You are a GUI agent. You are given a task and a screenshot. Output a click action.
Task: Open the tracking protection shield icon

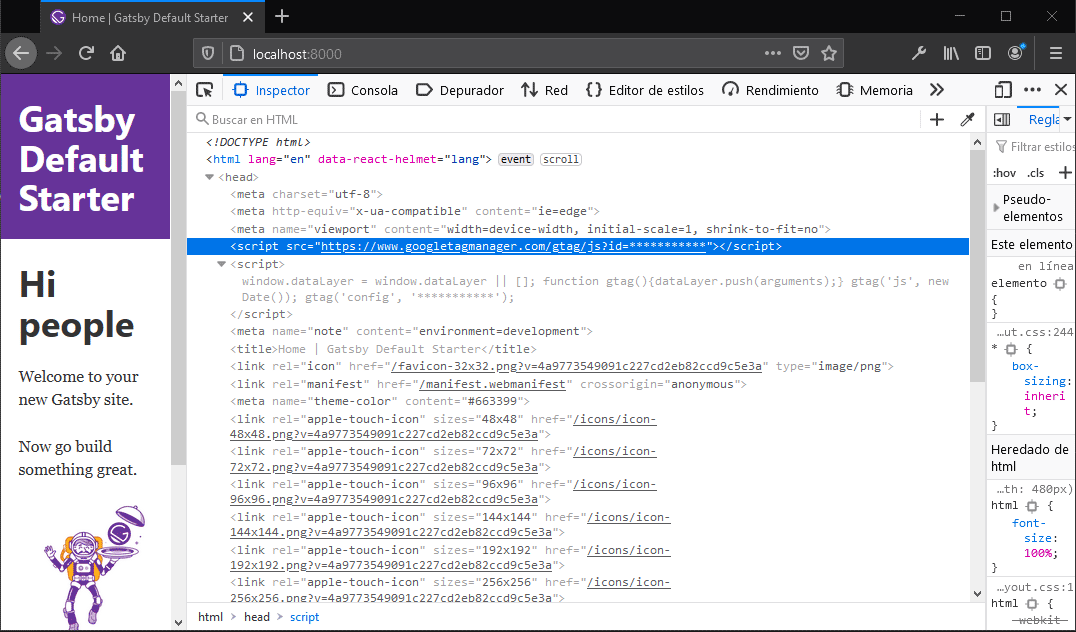pyautogui.click(x=208, y=54)
